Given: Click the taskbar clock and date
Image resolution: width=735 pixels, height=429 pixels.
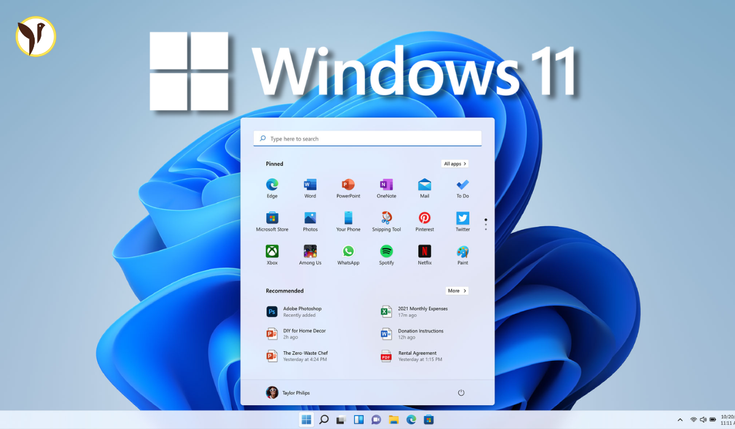Looking at the screenshot, I should pos(728,420).
